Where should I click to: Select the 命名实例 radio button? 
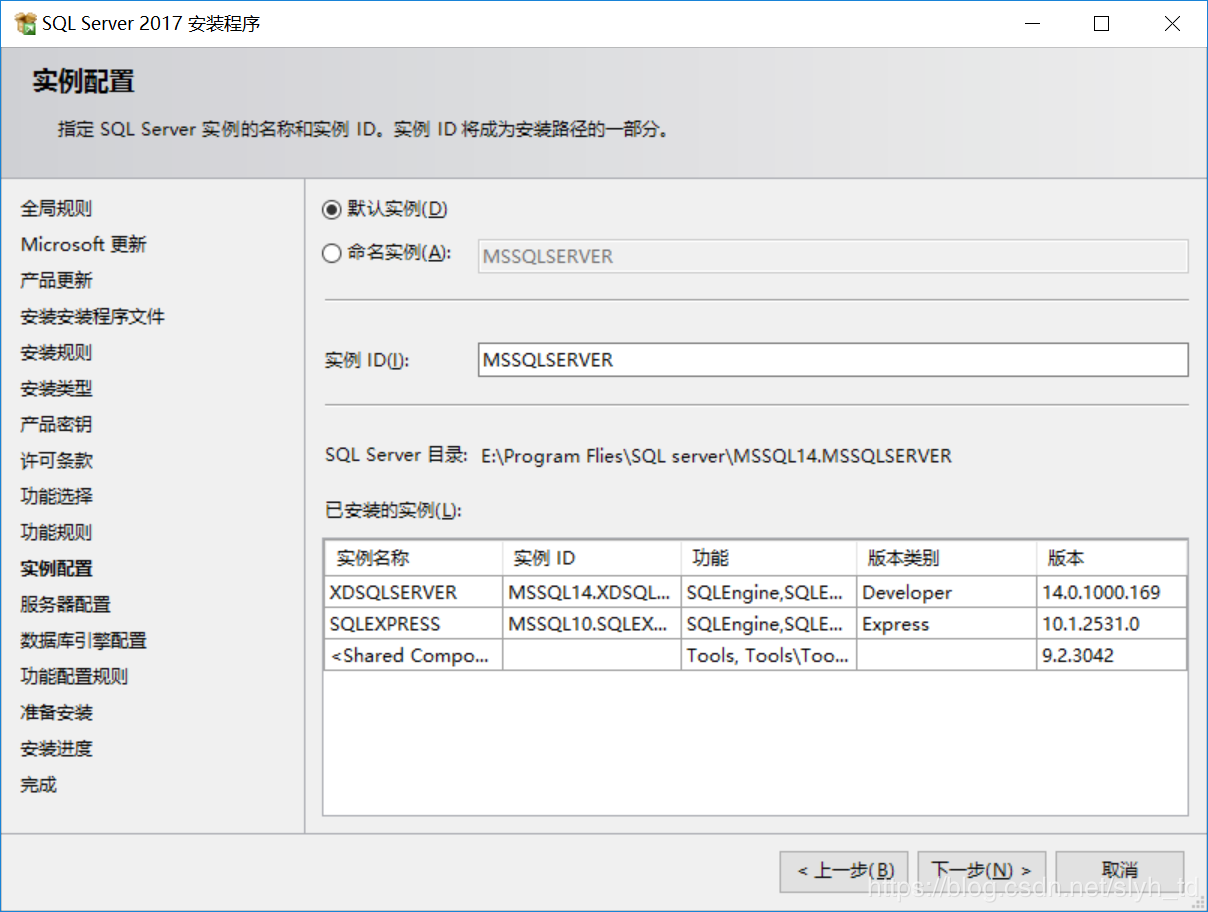click(x=332, y=254)
